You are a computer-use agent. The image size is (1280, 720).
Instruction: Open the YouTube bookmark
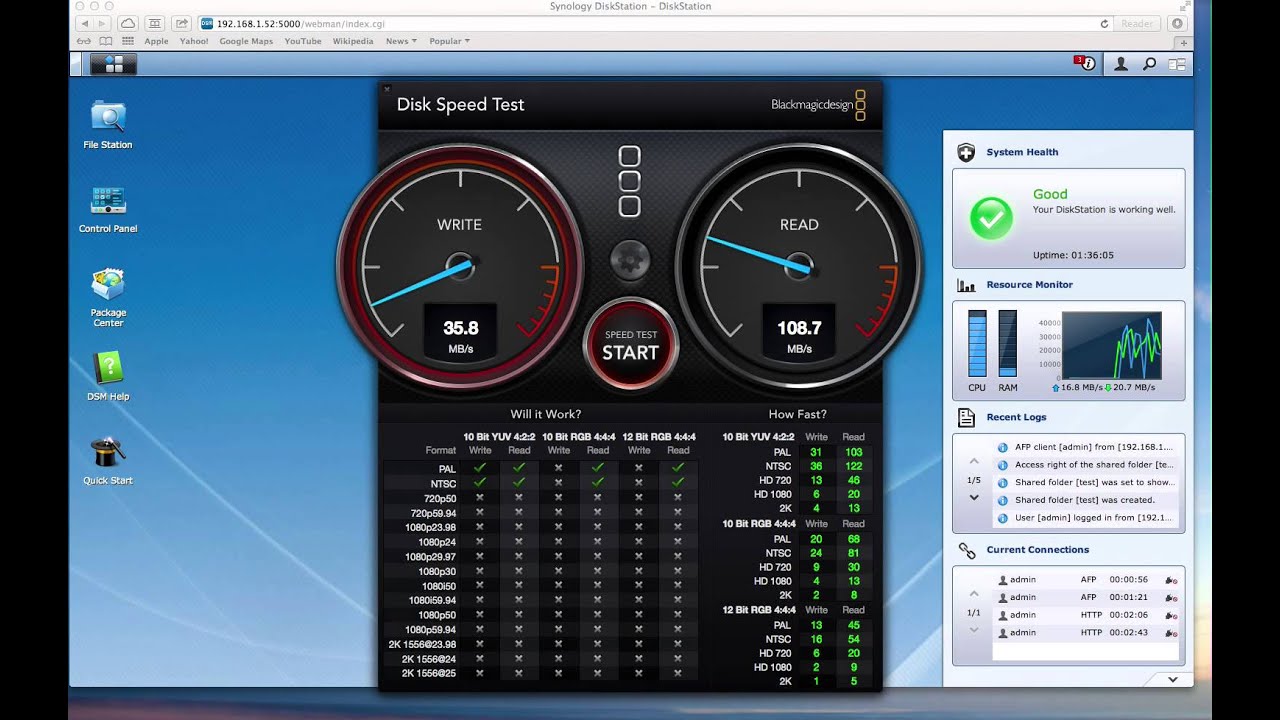point(303,41)
